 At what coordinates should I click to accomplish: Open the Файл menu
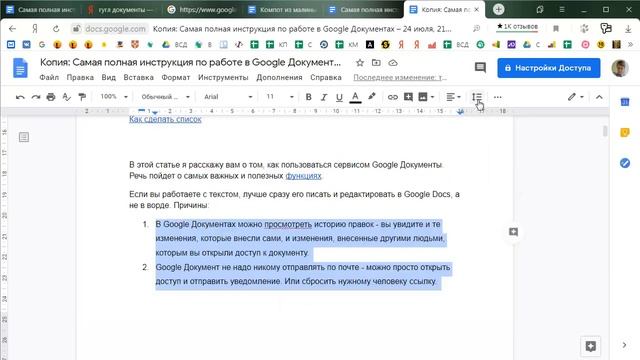pos(49,77)
